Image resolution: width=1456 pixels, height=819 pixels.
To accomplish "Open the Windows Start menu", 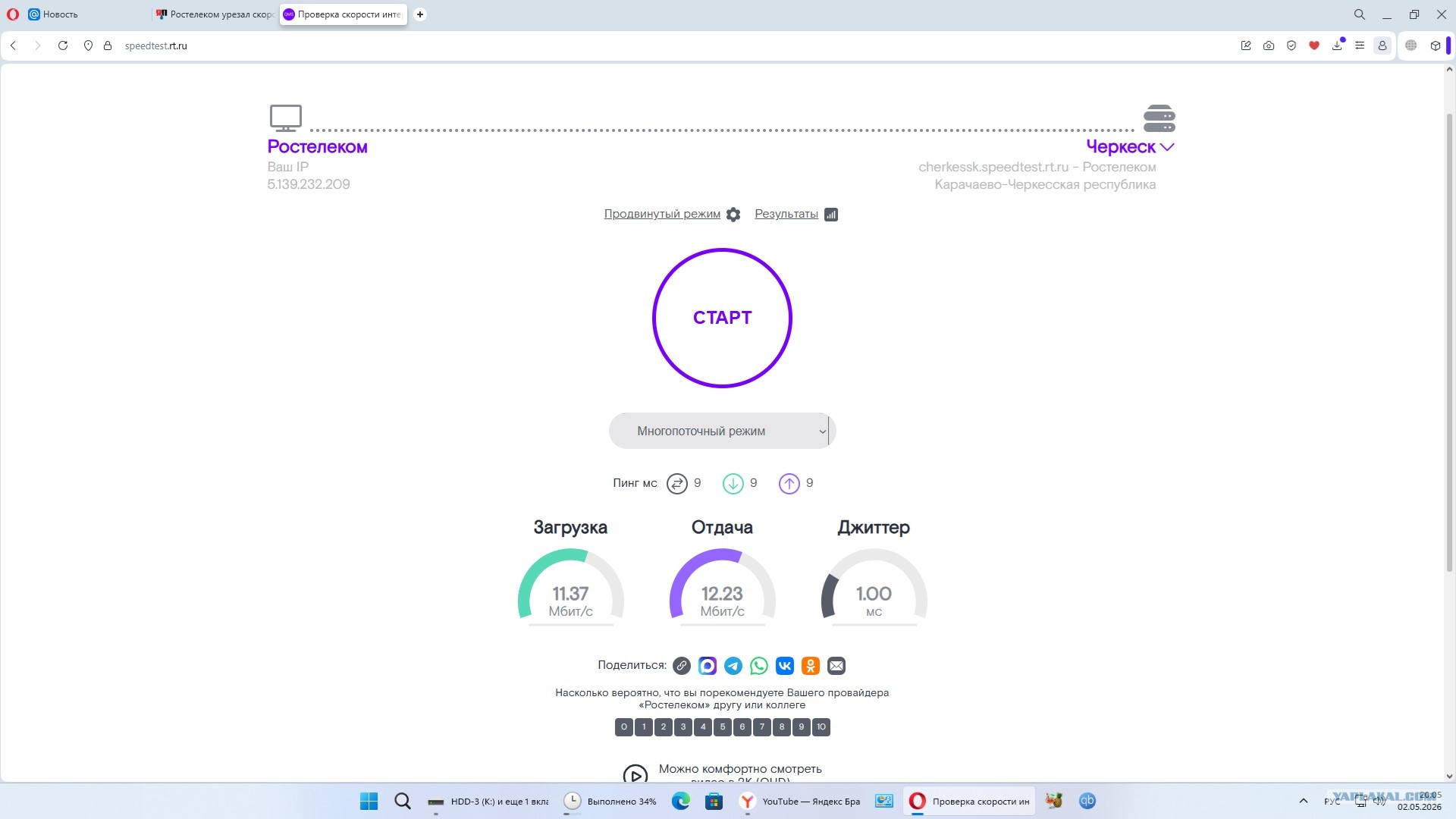I will [369, 801].
